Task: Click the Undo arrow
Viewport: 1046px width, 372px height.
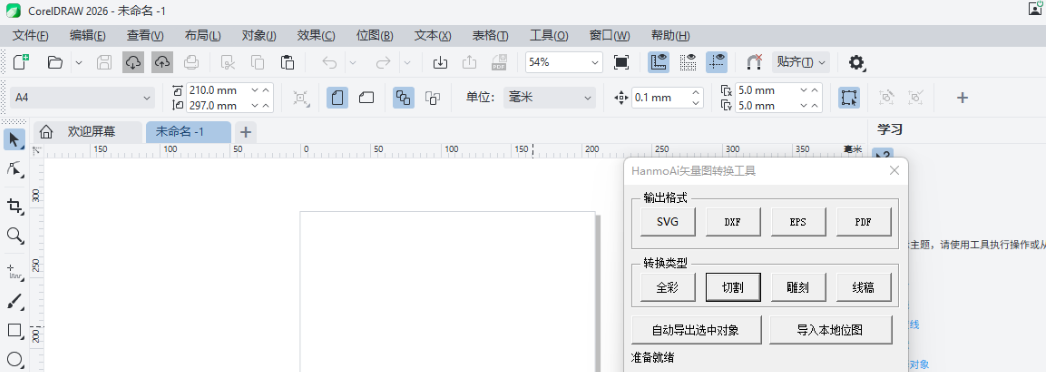Action: pyautogui.click(x=330, y=63)
